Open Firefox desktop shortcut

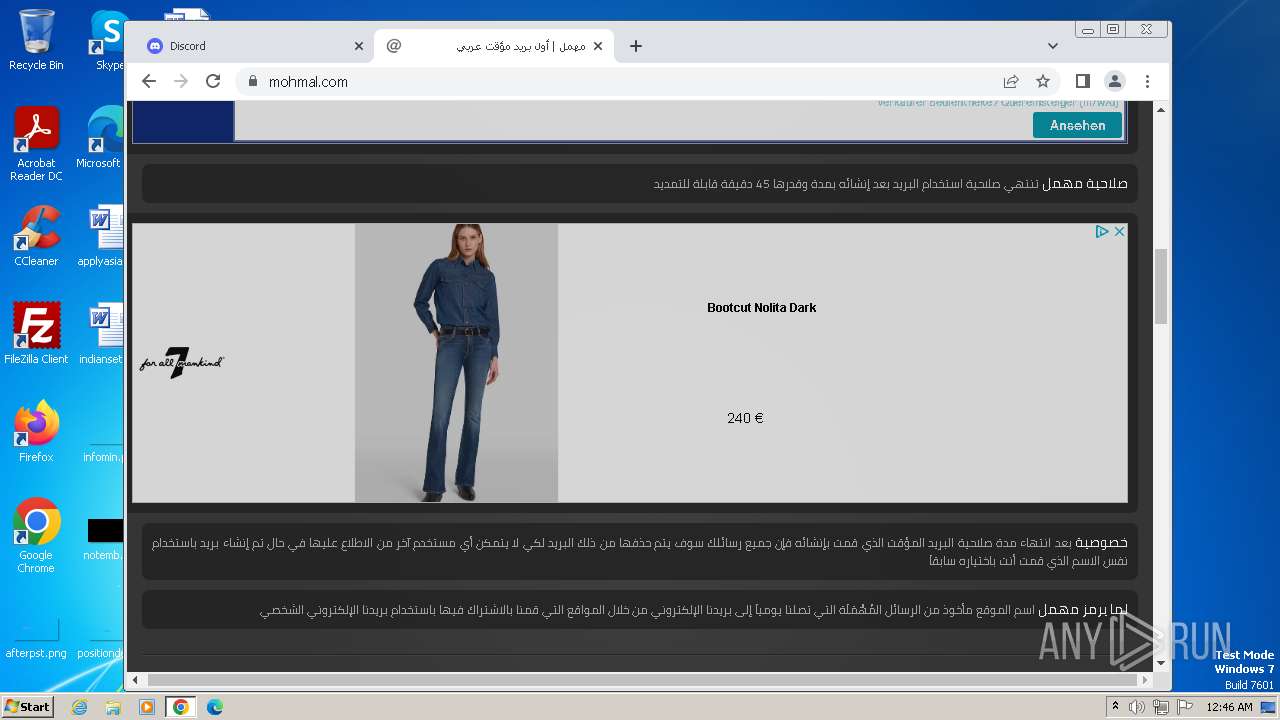click(x=36, y=432)
